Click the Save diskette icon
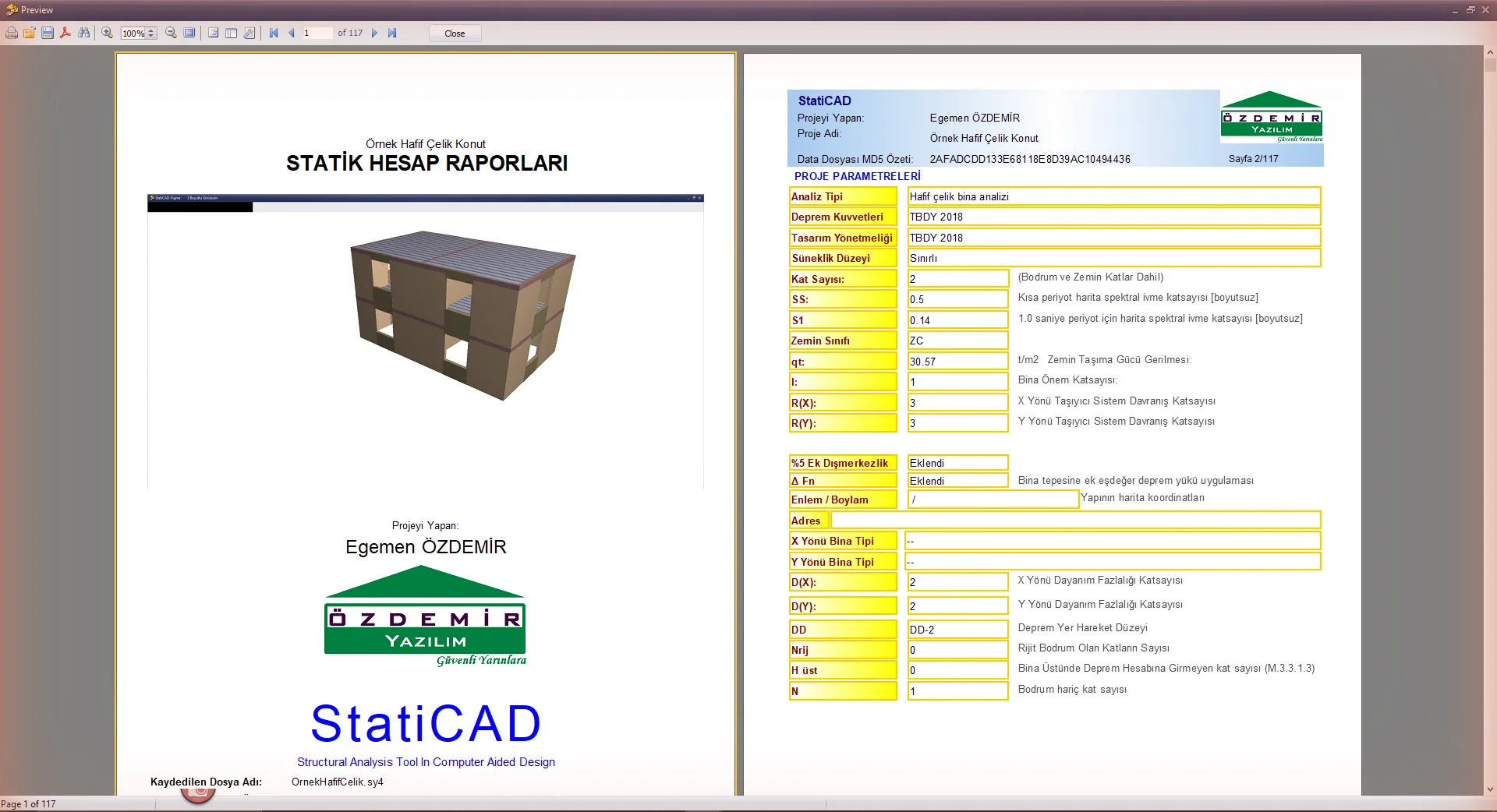1497x812 pixels. [48, 34]
